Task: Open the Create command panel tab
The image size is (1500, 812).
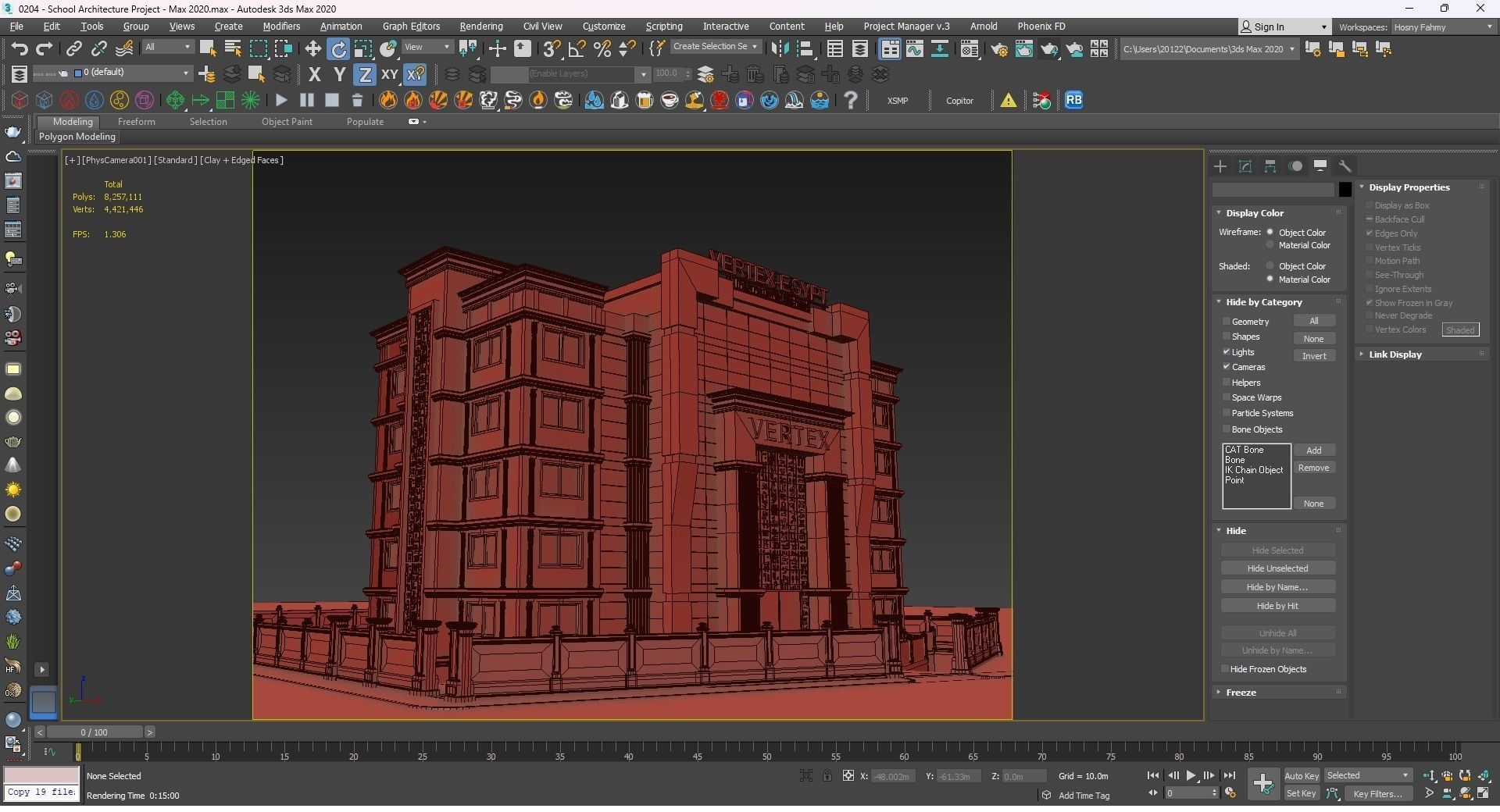Action: [1220, 166]
